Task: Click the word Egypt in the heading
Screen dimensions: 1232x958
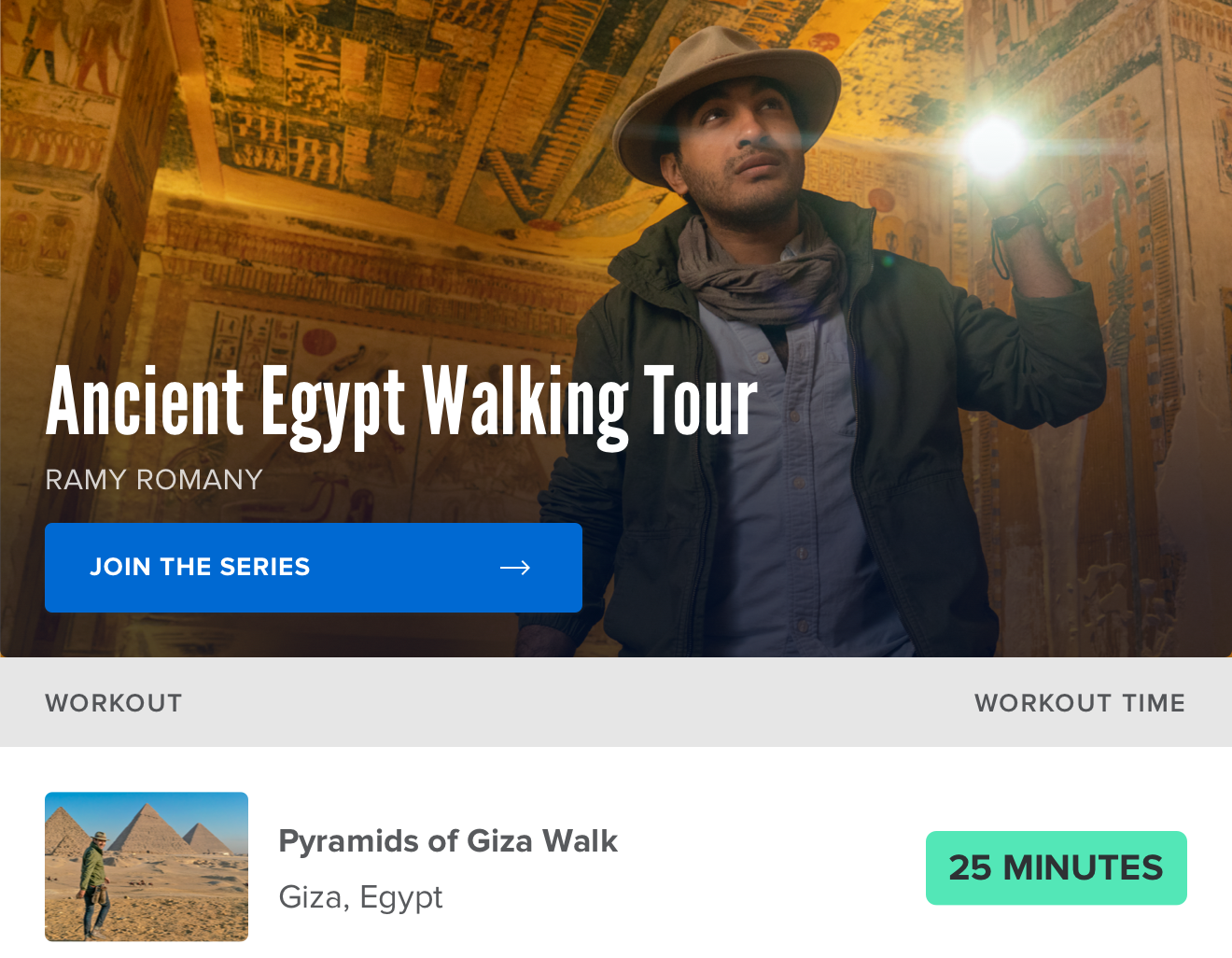Action: 332,402
